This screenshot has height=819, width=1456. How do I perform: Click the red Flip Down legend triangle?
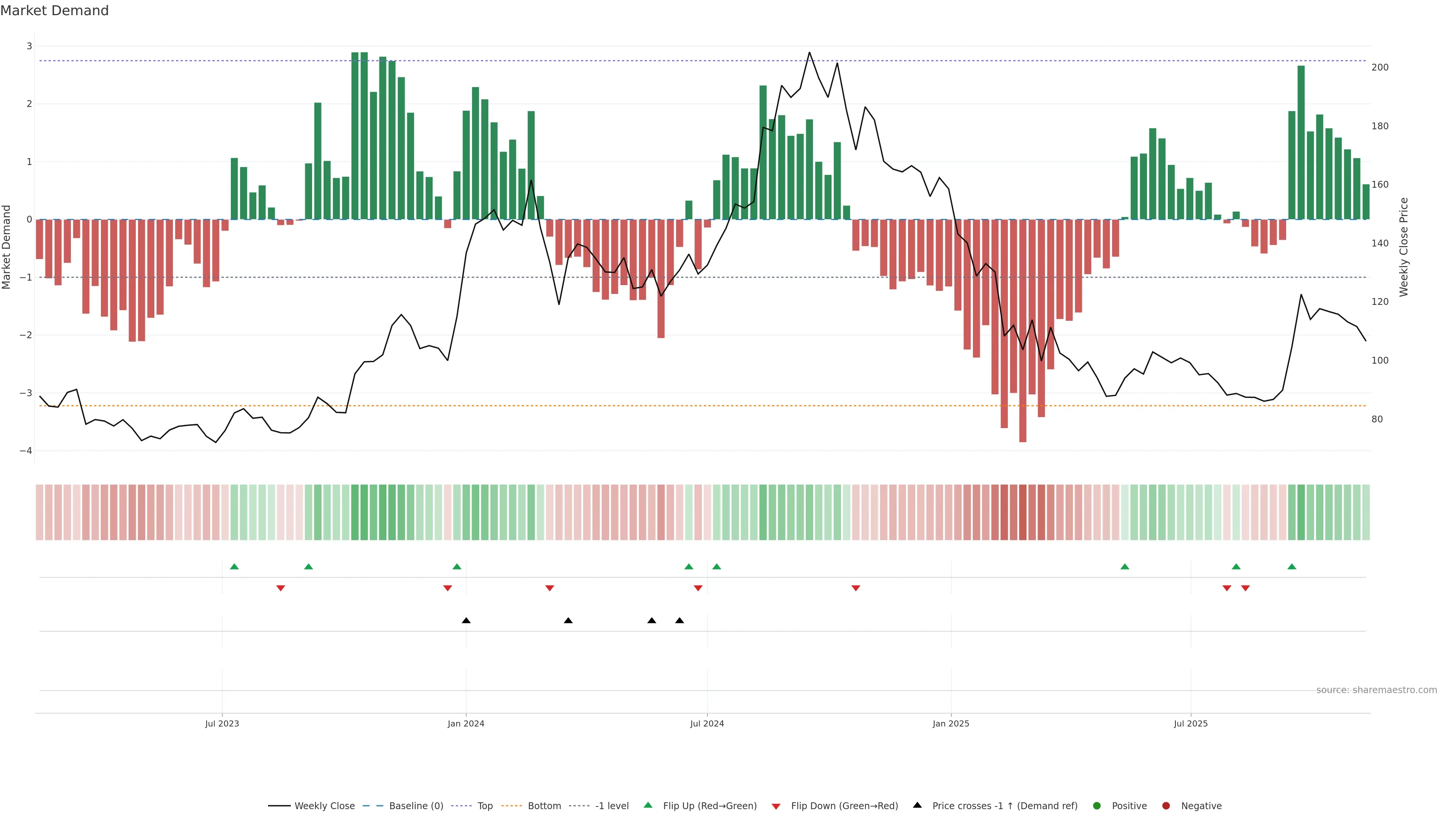(x=776, y=806)
